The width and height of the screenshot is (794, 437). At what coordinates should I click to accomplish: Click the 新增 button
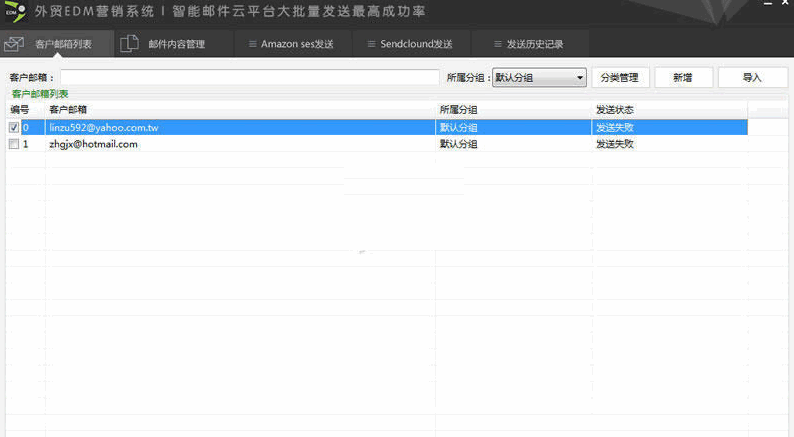683,77
